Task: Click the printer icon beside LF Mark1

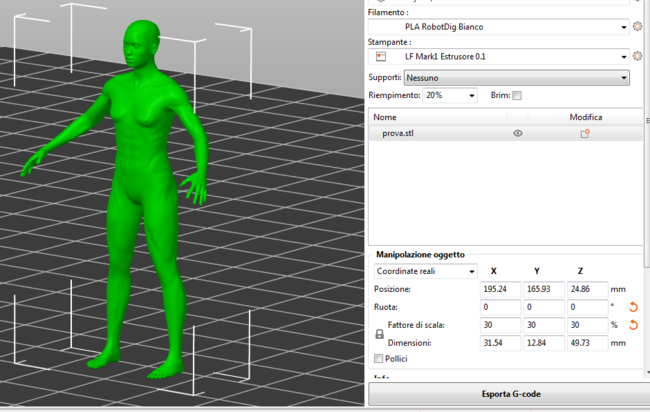Action: 381,57
